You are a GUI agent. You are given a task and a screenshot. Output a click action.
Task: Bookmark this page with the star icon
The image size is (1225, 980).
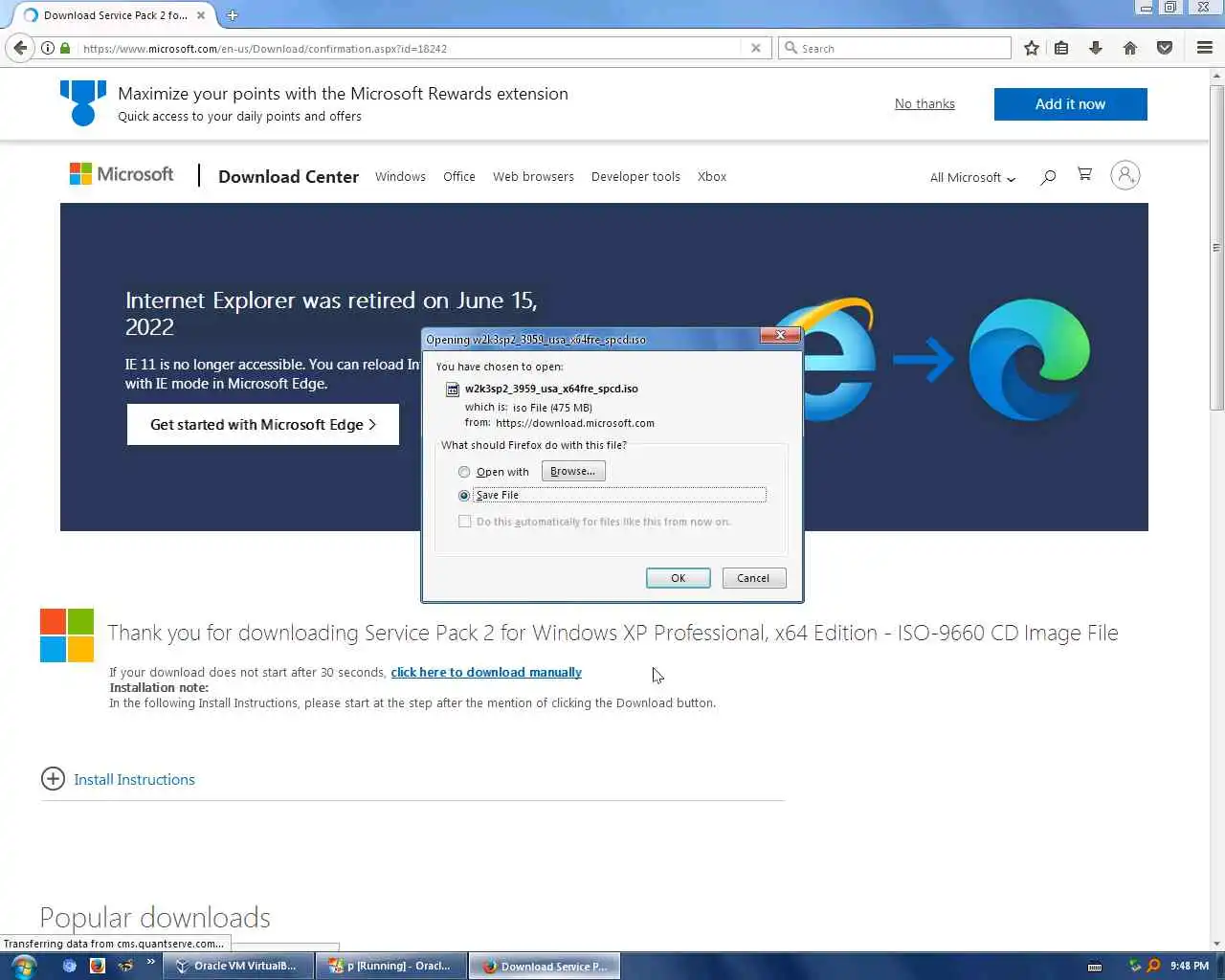pyautogui.click(x=1032, y=48)
